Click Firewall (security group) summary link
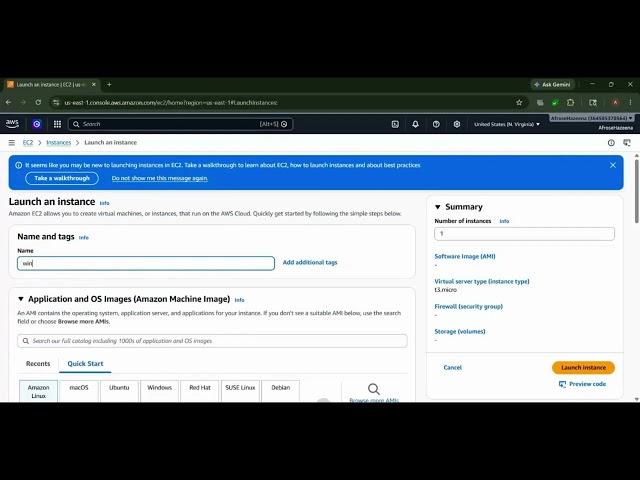 tap(469, 306)
